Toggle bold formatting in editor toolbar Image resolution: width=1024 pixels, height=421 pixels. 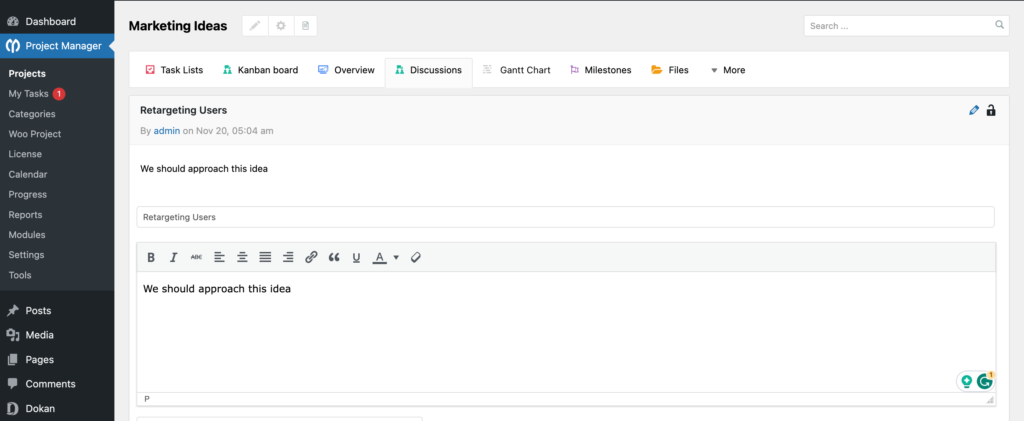[x=151, y=257]
